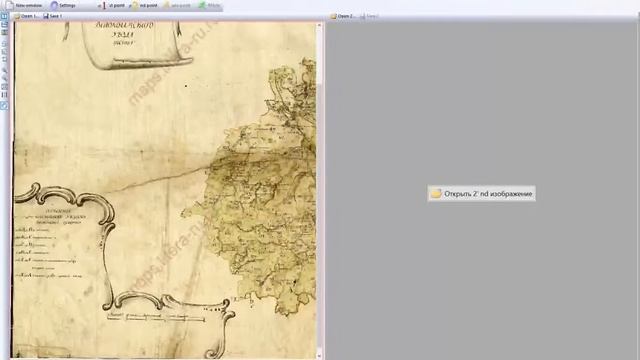640x360 pixels.
Task: Click the Открыть 2' nd изображение button
Action: 482,193
